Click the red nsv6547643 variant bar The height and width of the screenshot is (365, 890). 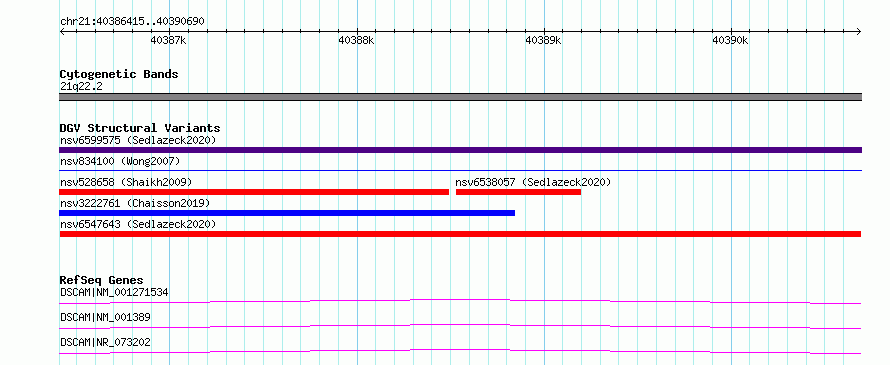pos(460,234)
